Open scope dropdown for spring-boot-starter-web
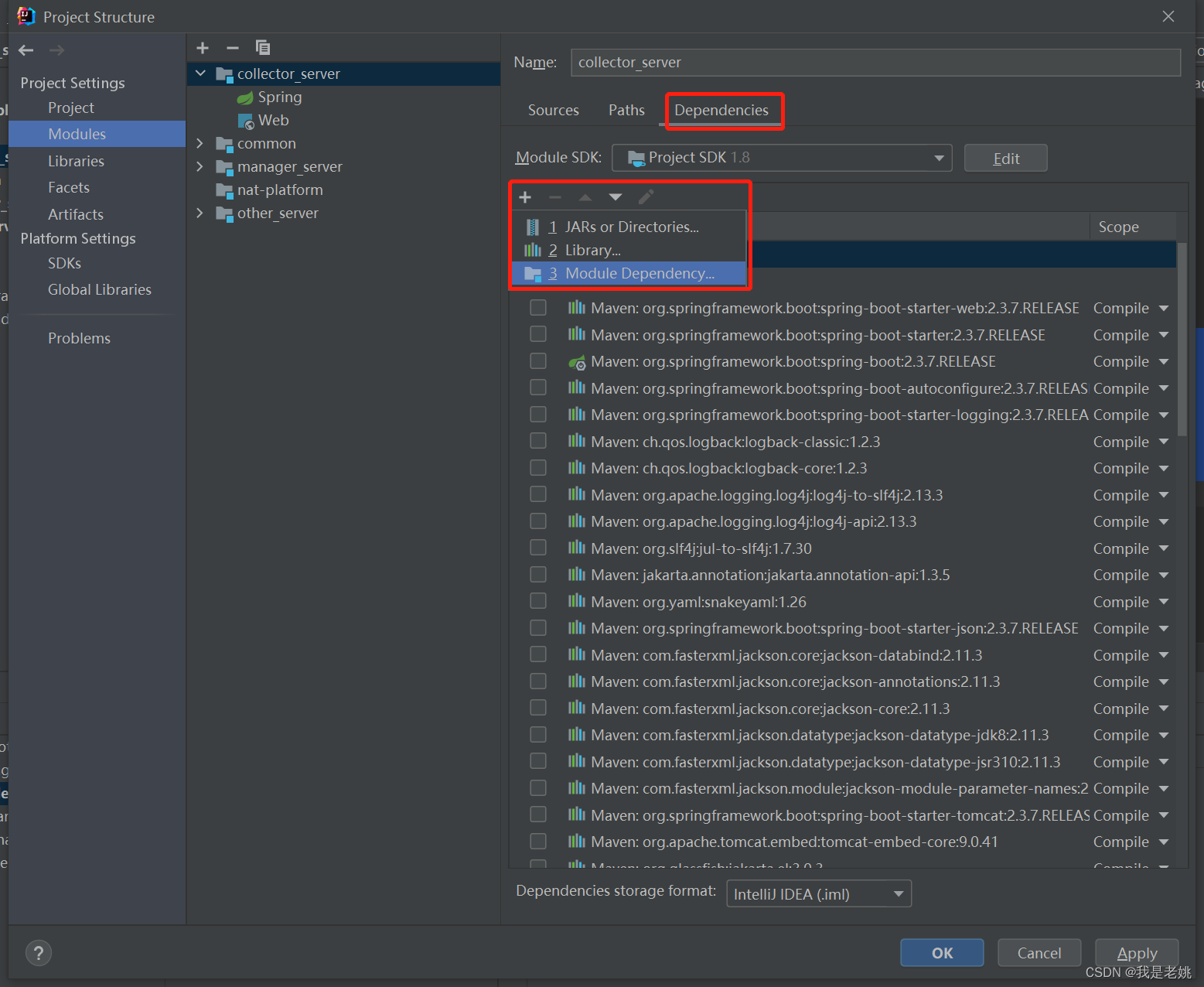The width and height of the screenshot is (1204, 987). click(1164, 309)
